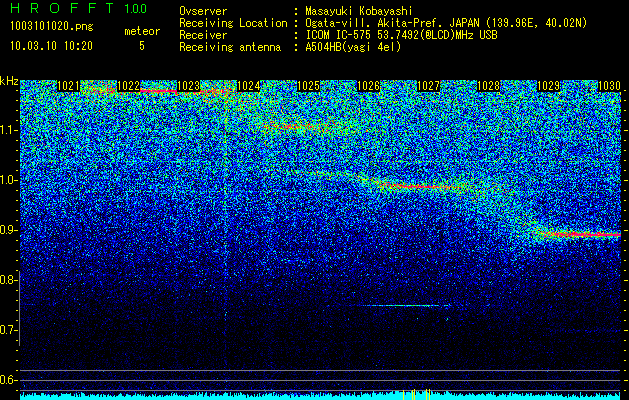Click the 1024 time marker
The width and height of the screenshot is (629, 400).
pyautogui.click(x=248, y=86)
